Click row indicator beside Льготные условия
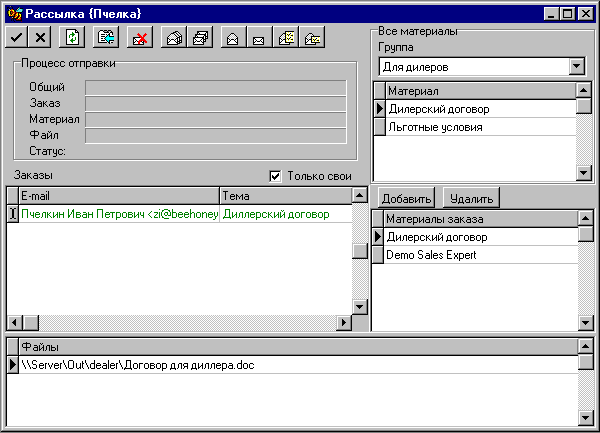Screen dimensions: 600x433 point(379,127)
